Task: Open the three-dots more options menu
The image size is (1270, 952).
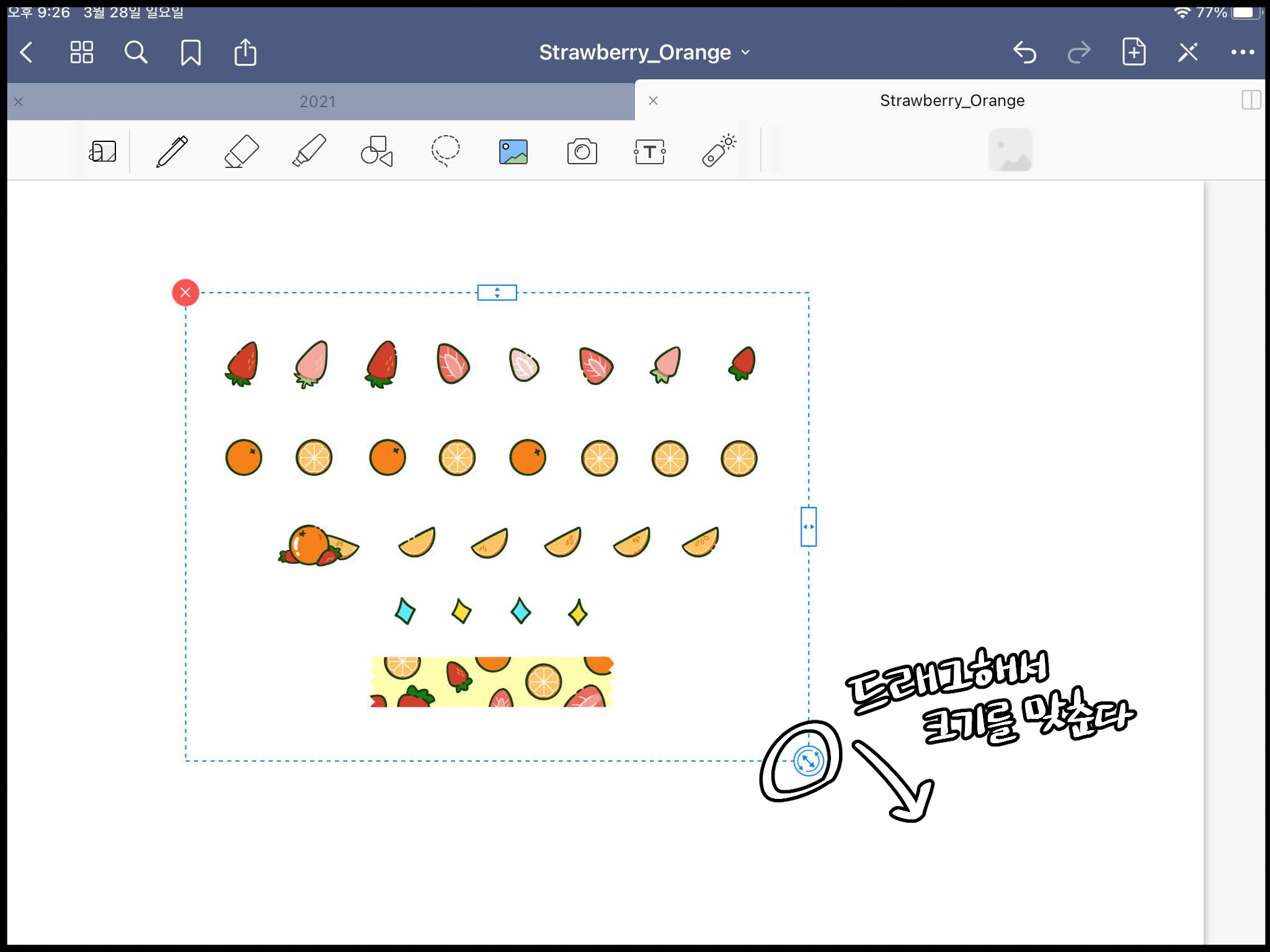Action: coord(1242,52)
